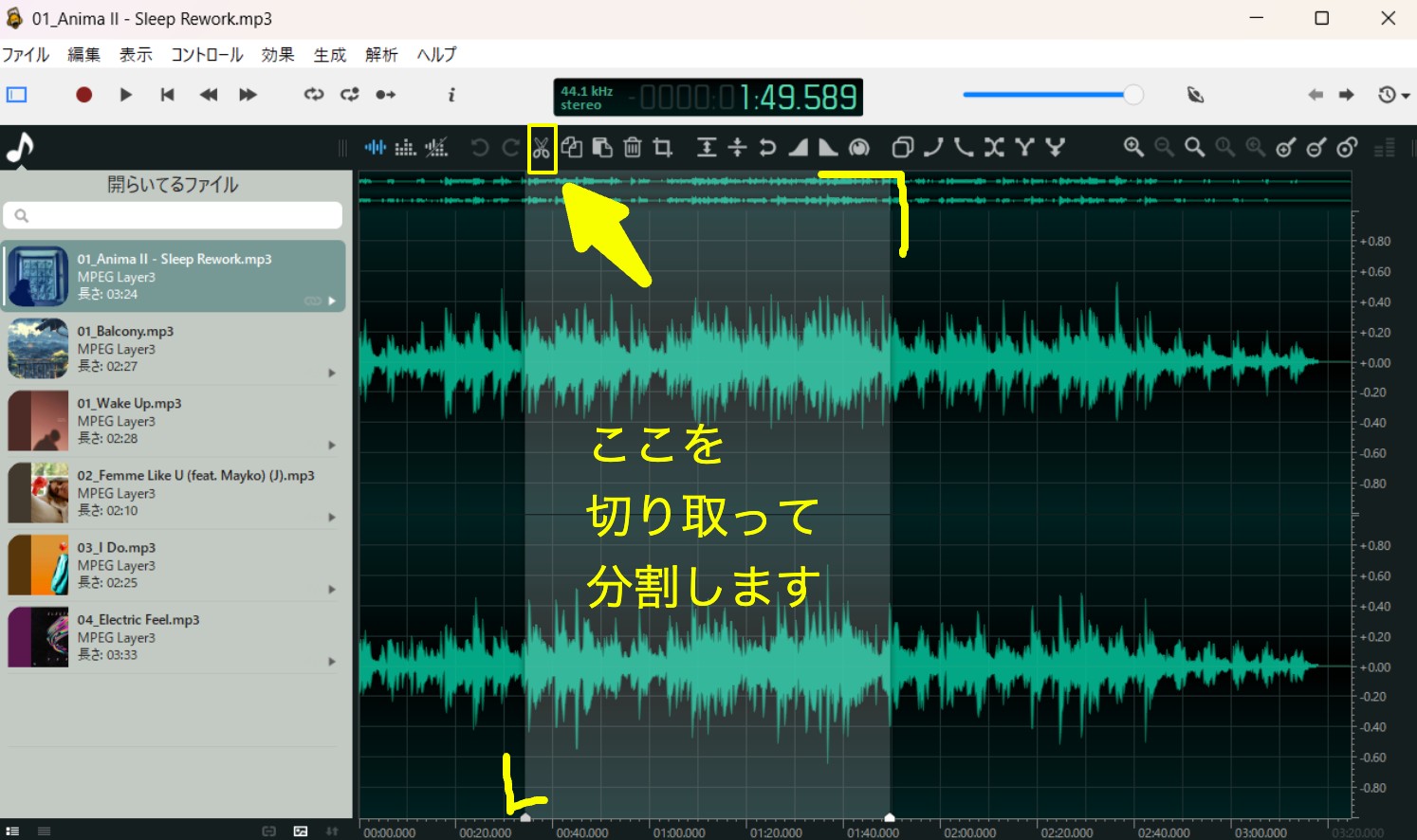Image resolution: width=1417 pixels, height=840 pixels.
Task: Start playback with the play button
Action: coord(125,95)
